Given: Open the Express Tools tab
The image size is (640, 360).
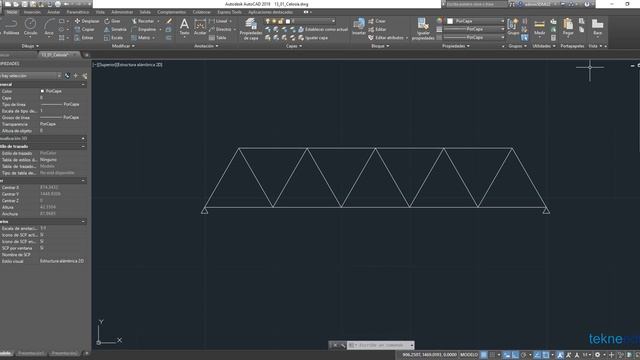Looking at the screenshot, I should (x=229, y=12).
